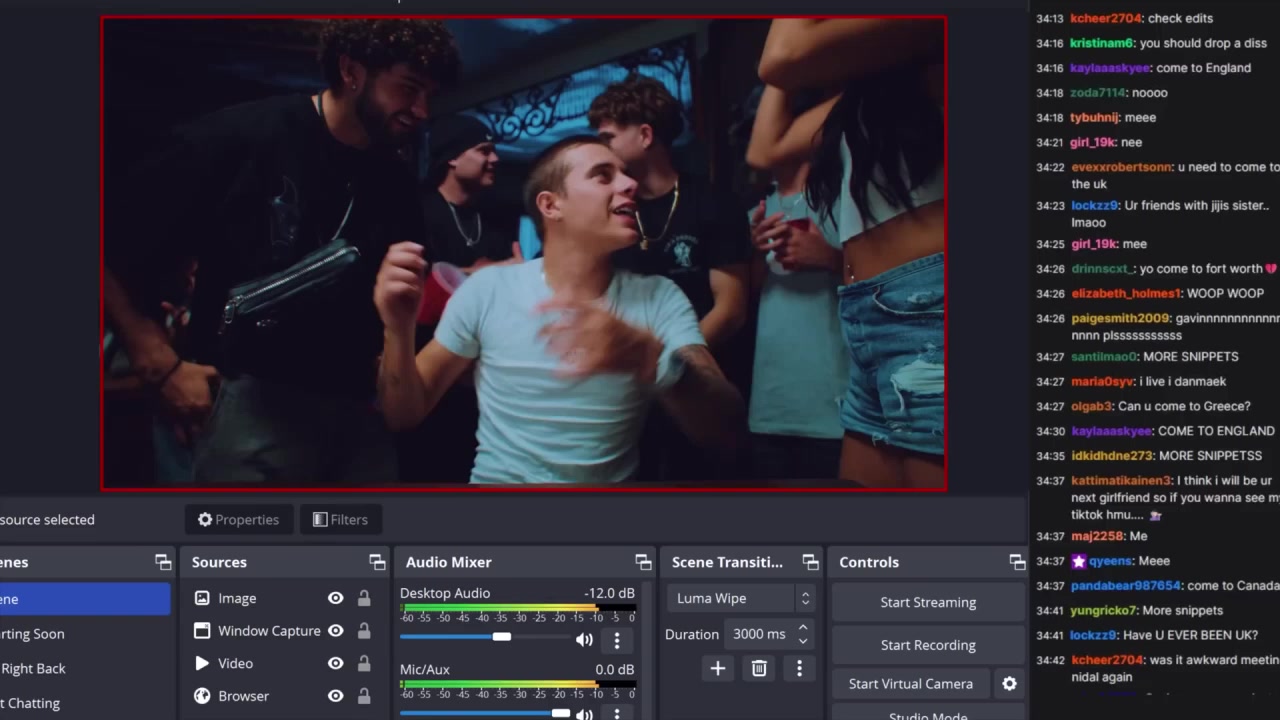Image resolution: width=1280 pixels, height=720 pixels.
Task: Toggle visibility of the Video source
Action: (x=336, y=663)
